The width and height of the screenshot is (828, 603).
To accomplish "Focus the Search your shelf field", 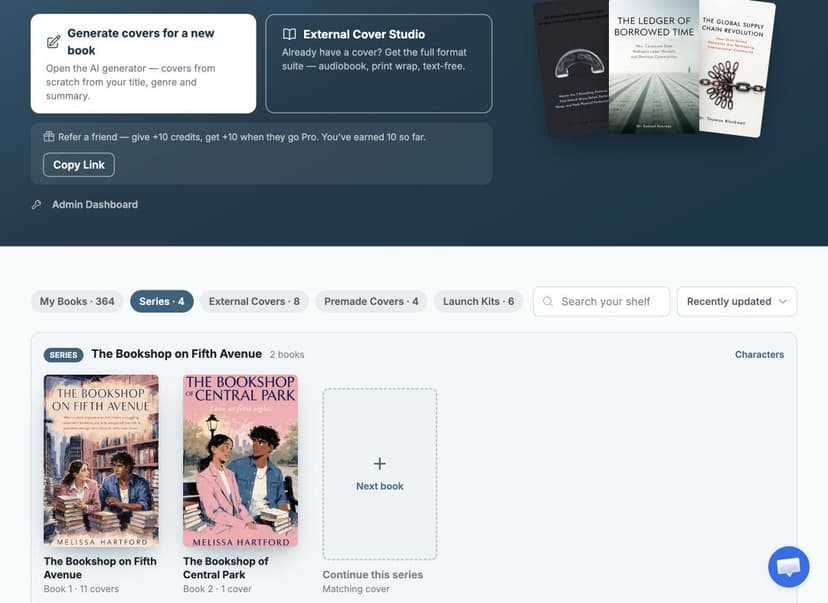I will tap(601, 302).
